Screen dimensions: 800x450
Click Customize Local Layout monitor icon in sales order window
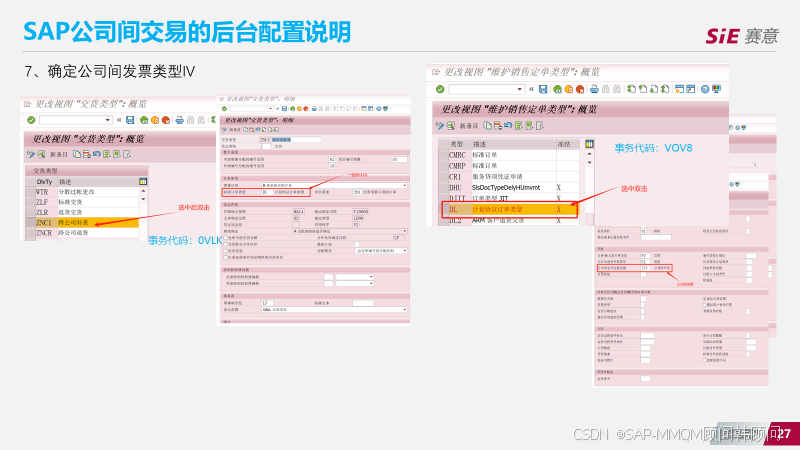pyautogui.click(x=717, y=89)
